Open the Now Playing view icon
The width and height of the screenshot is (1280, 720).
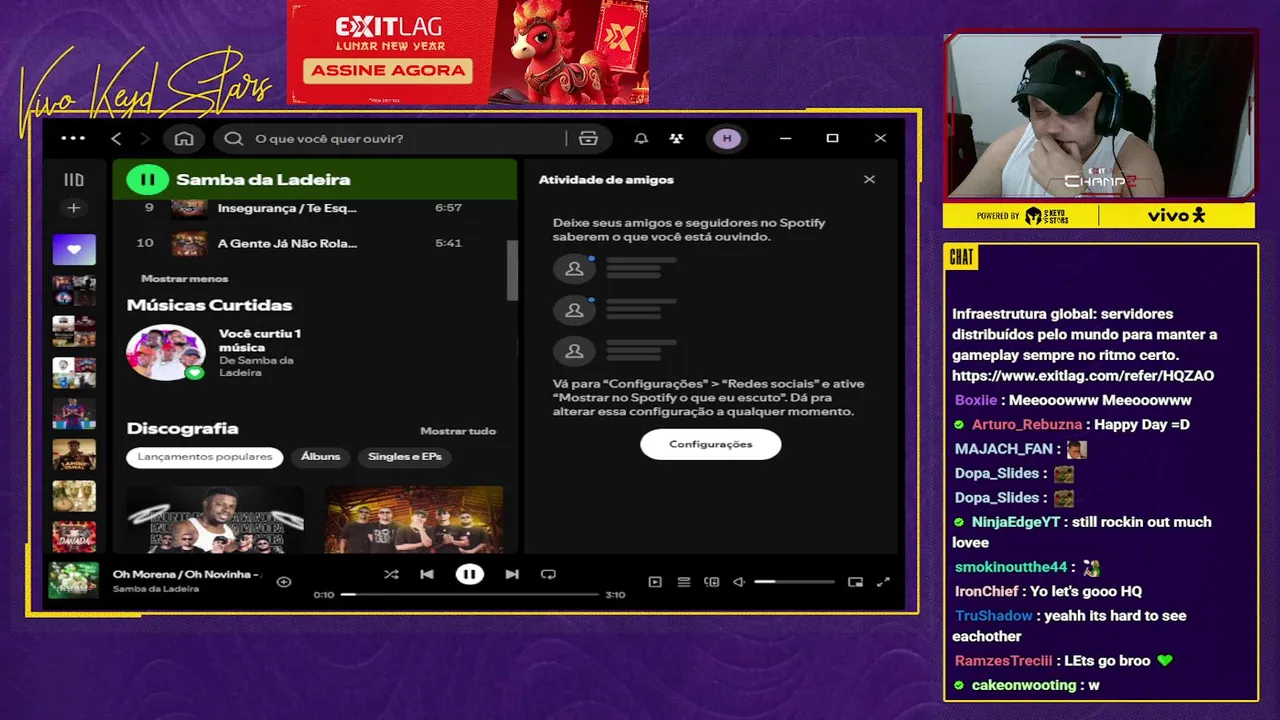coord(655,582)
